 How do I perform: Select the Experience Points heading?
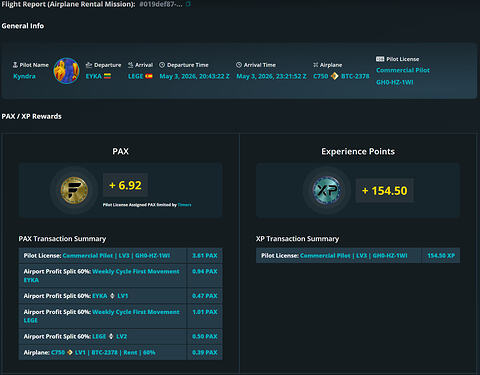[x=358, y=151]
